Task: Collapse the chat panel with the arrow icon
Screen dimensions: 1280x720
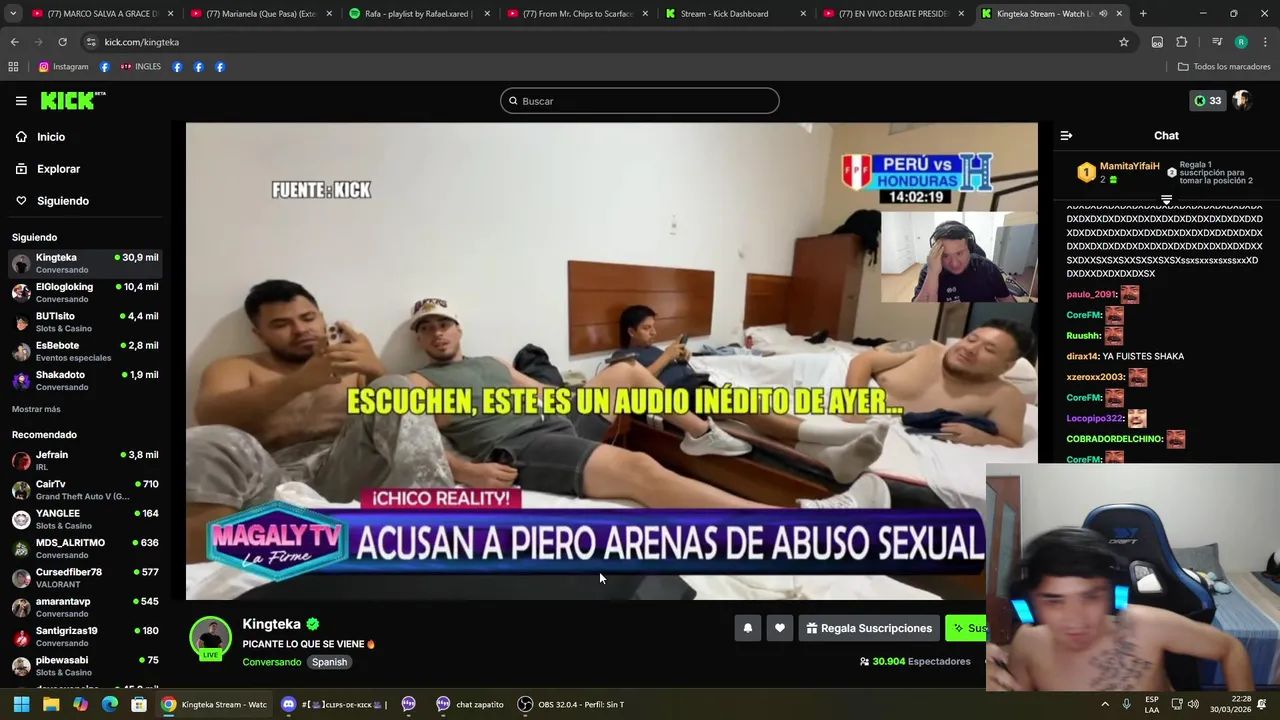Action: tap(1066, 135)
